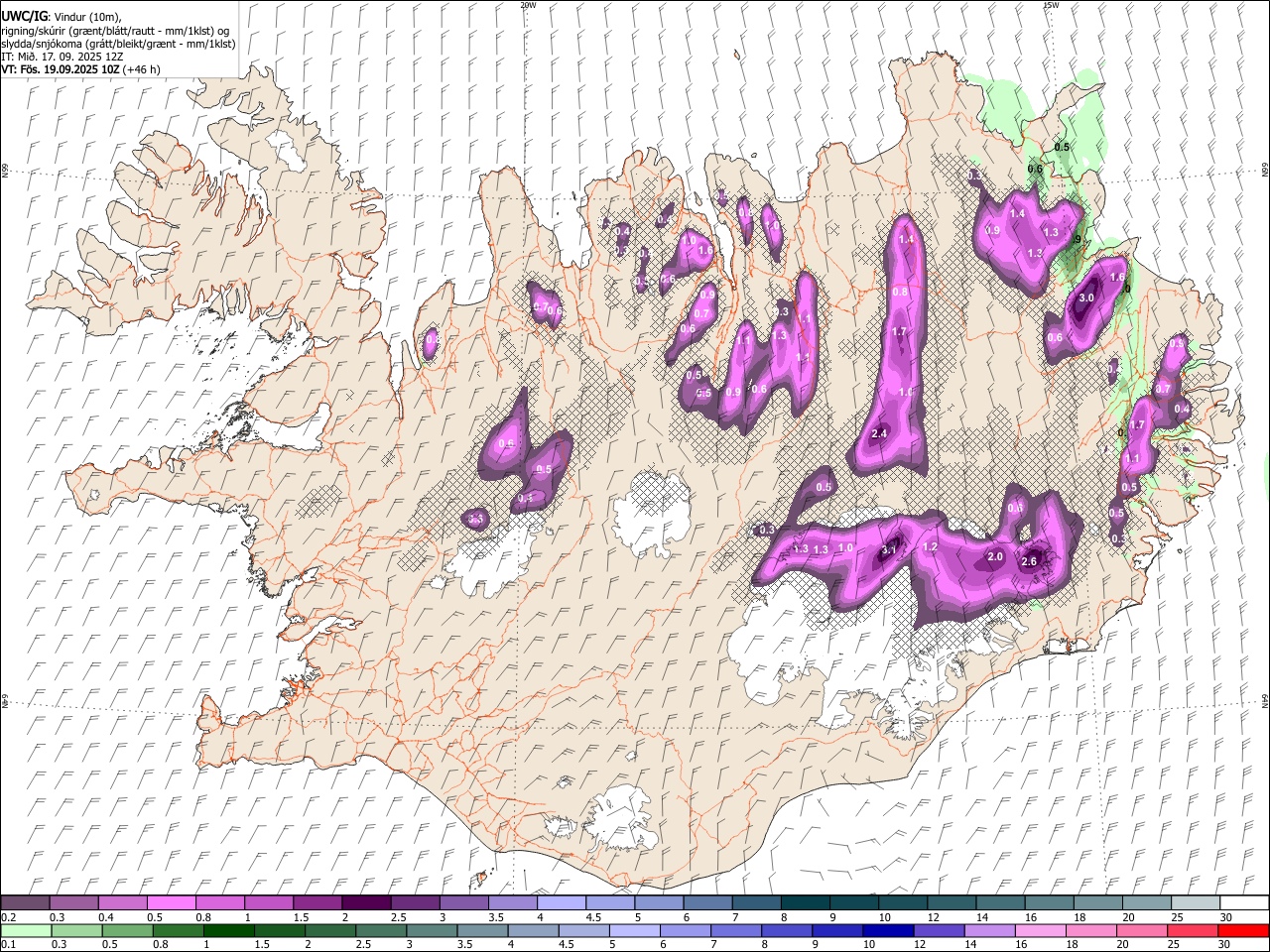
Task: Pick the pale lavender 4 swatch in upper scale
Action: (x=561, y=902)
